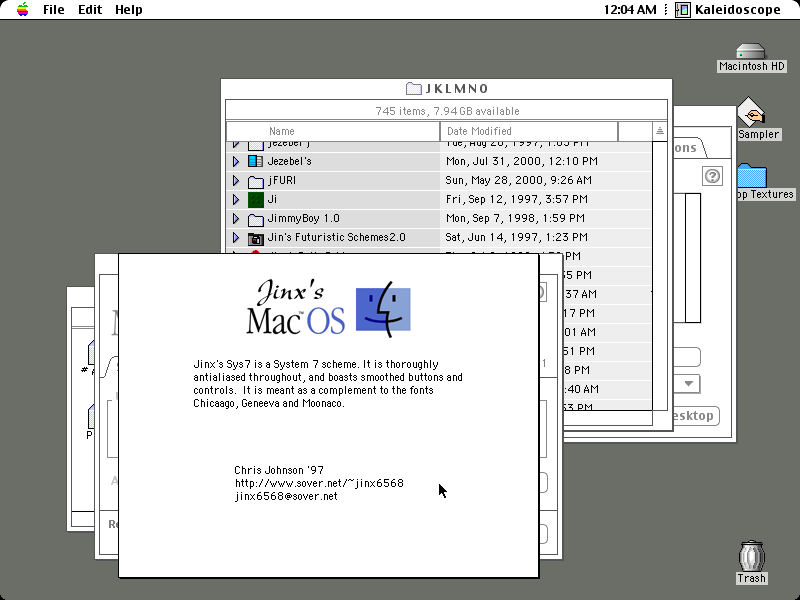Open the File menu

pos(54,10)
